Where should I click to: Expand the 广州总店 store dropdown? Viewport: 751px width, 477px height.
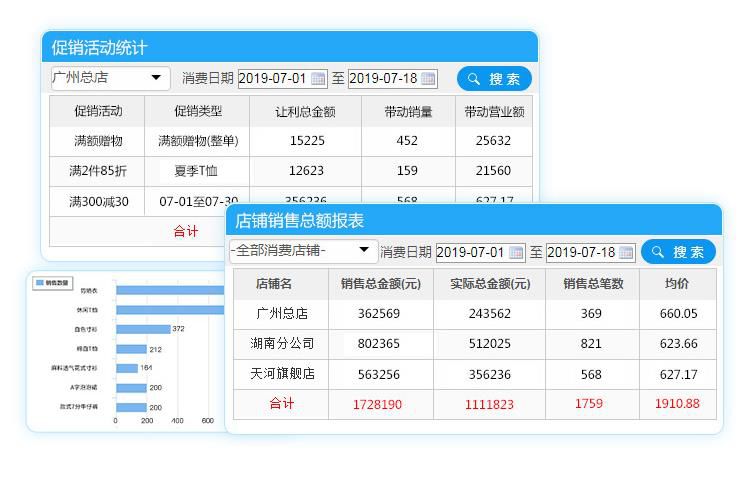tap(156, 78)
